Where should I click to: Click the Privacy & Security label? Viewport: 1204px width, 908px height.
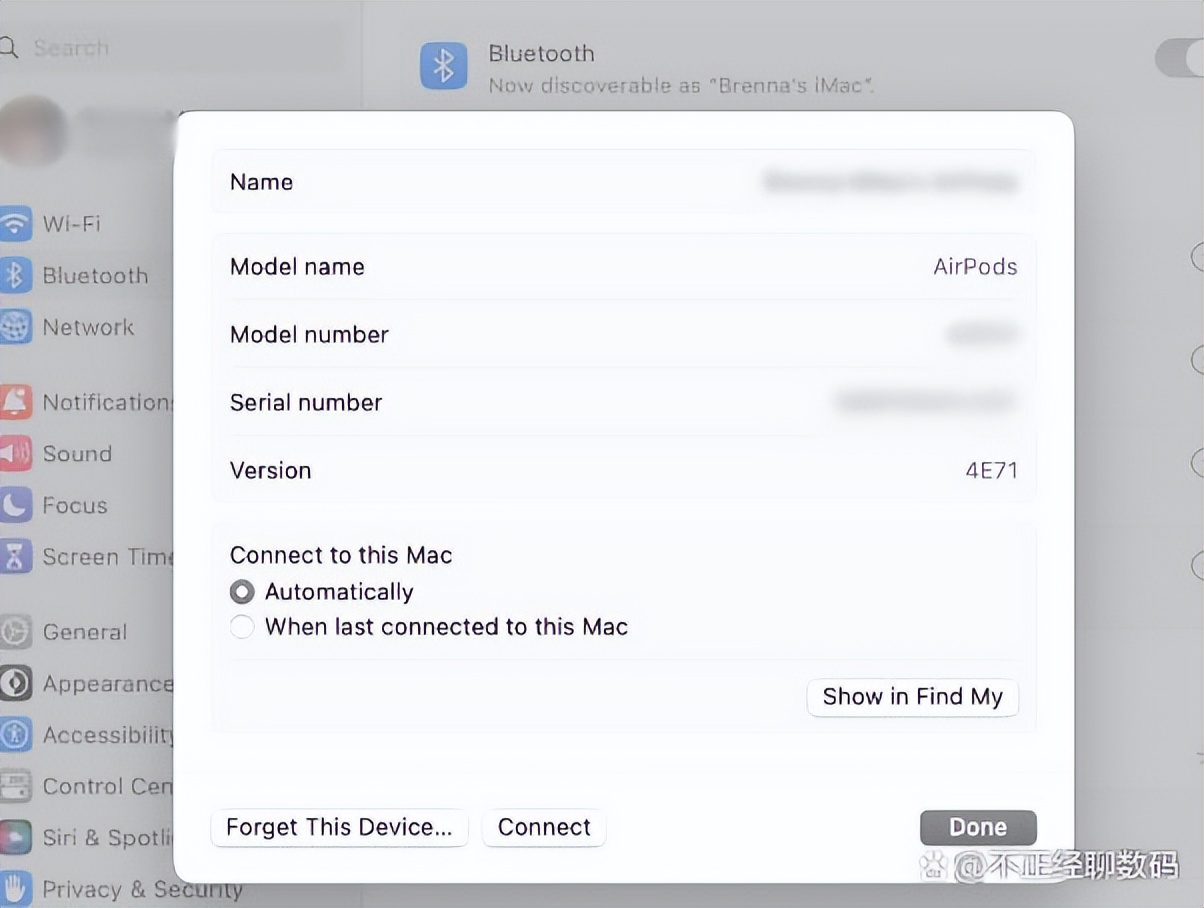click(142, 889)
